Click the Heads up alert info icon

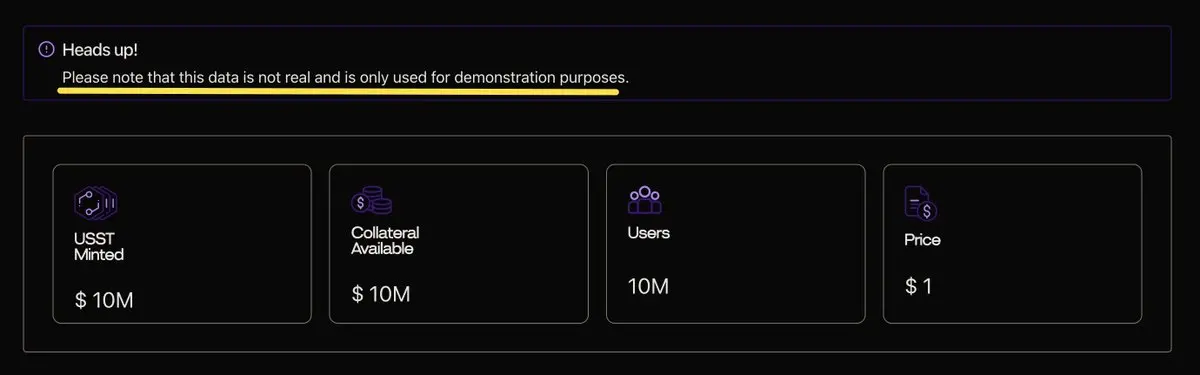[x=46, y=49]
